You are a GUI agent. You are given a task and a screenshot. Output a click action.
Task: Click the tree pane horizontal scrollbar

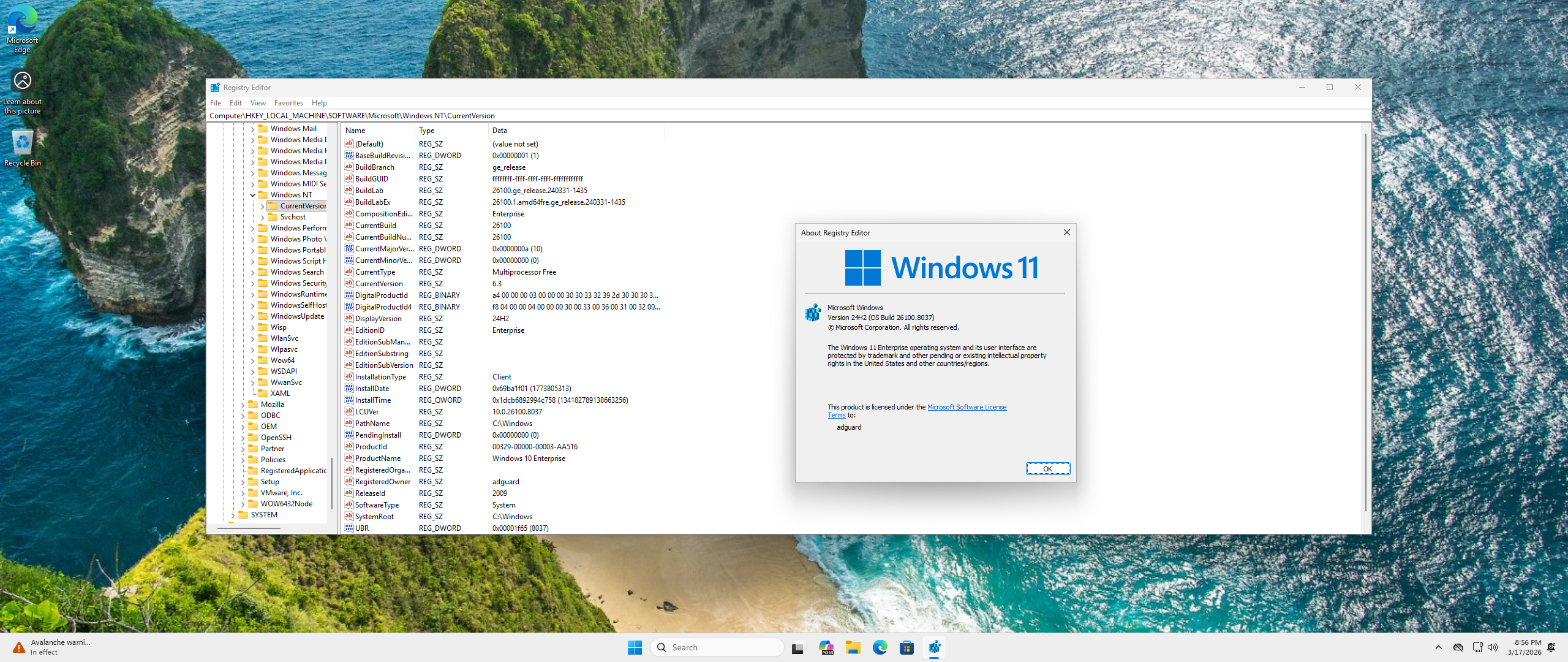pyautogui.click(x=249, y=528)
